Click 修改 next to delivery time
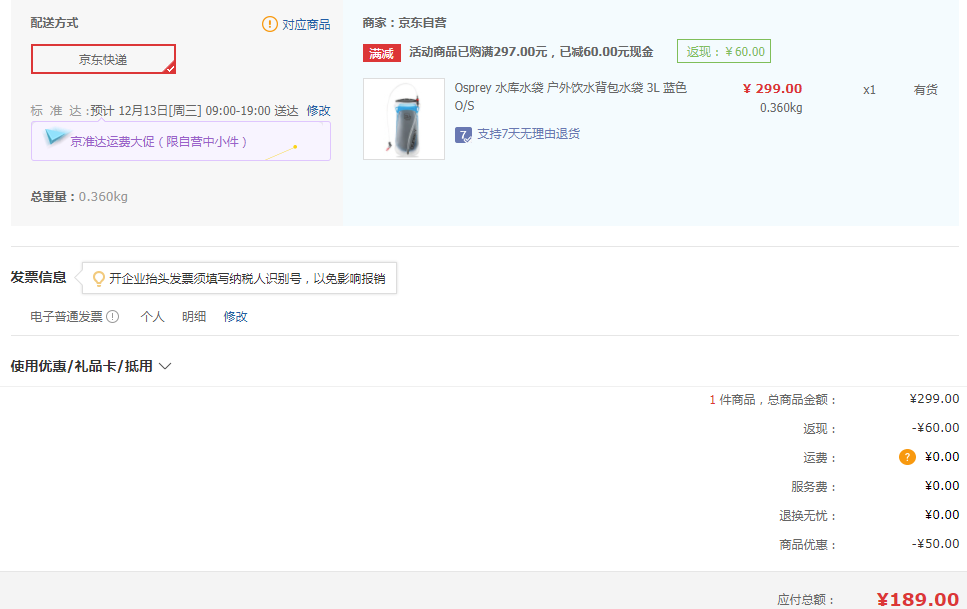The image size is (967, 609). 318,110
